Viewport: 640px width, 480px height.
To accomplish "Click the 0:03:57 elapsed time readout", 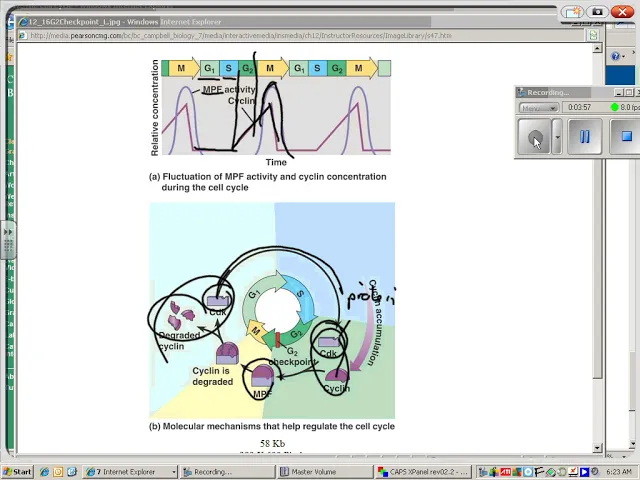I will click(580, 107).
